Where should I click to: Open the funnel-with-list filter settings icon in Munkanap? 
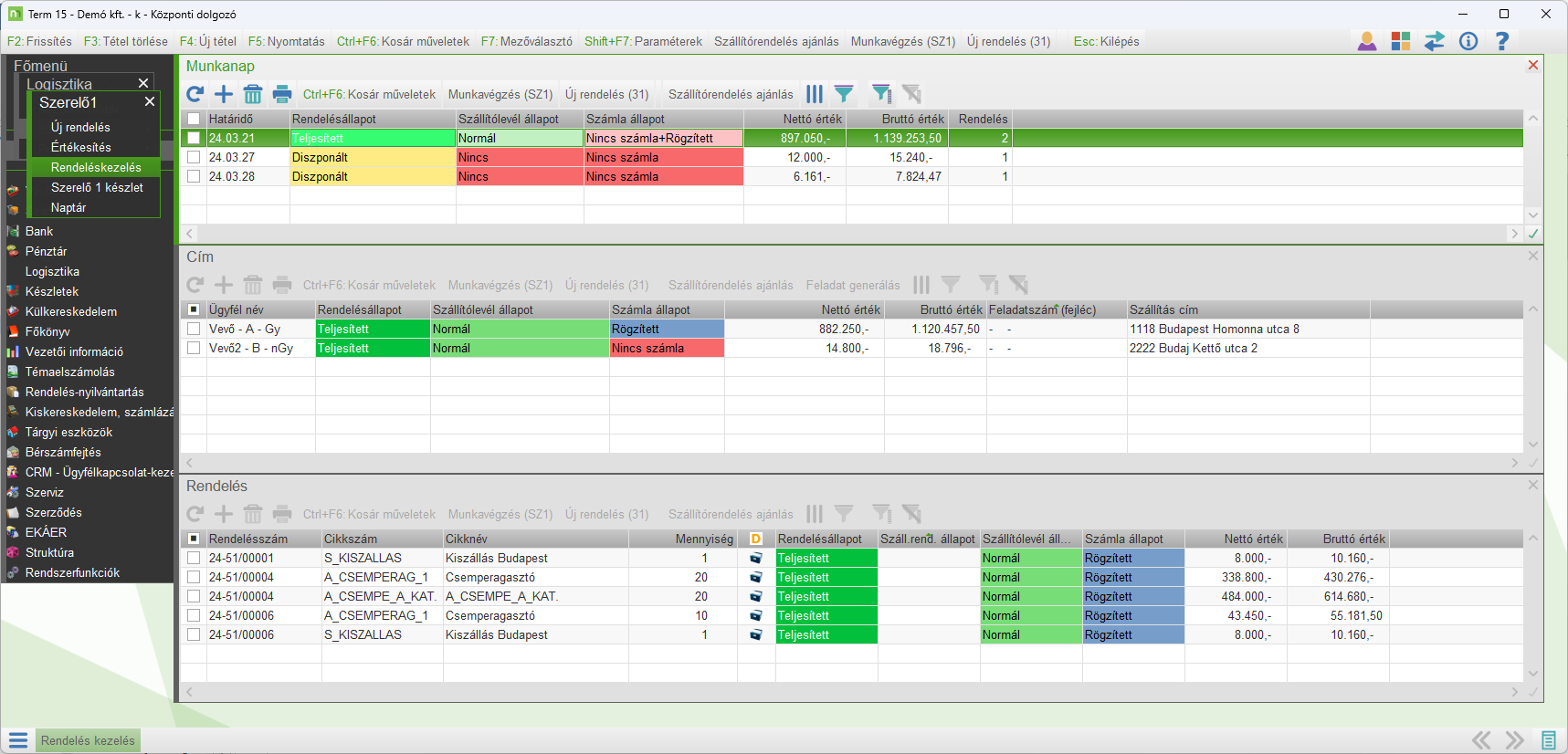coord(881,94)
